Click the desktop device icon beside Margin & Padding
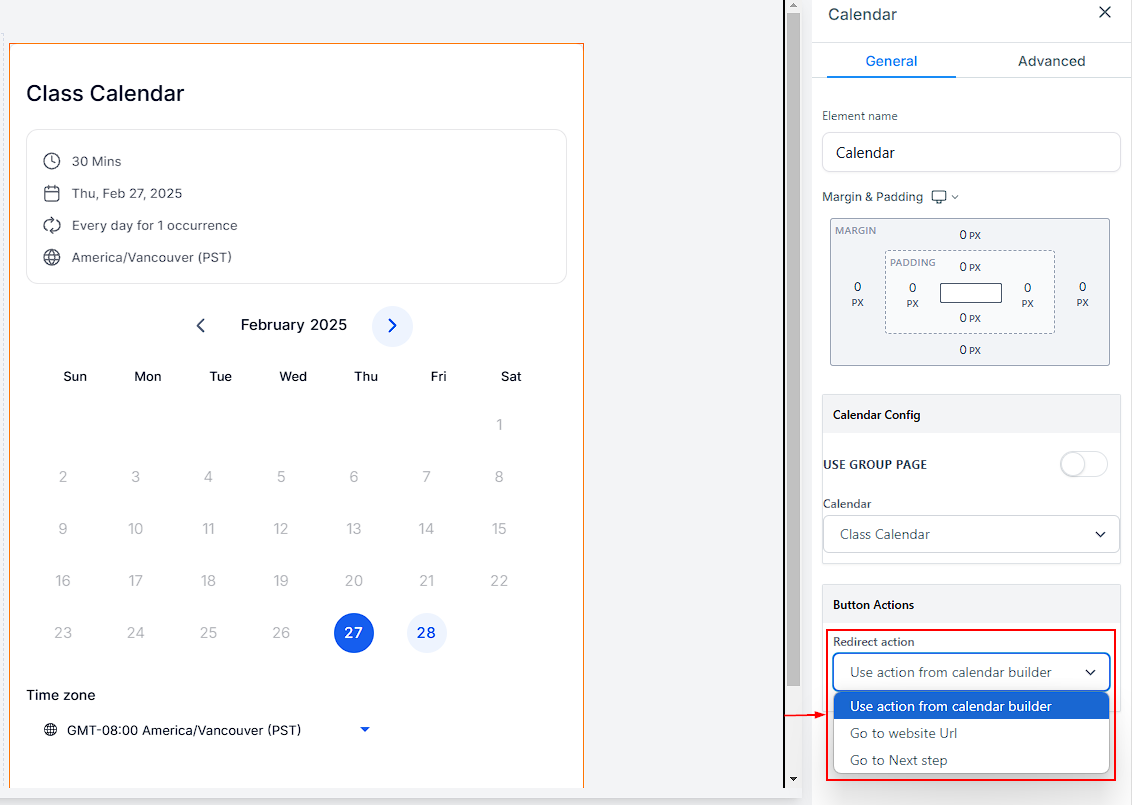The width and height of the screenshot is (1132, 805). point(939,197)
